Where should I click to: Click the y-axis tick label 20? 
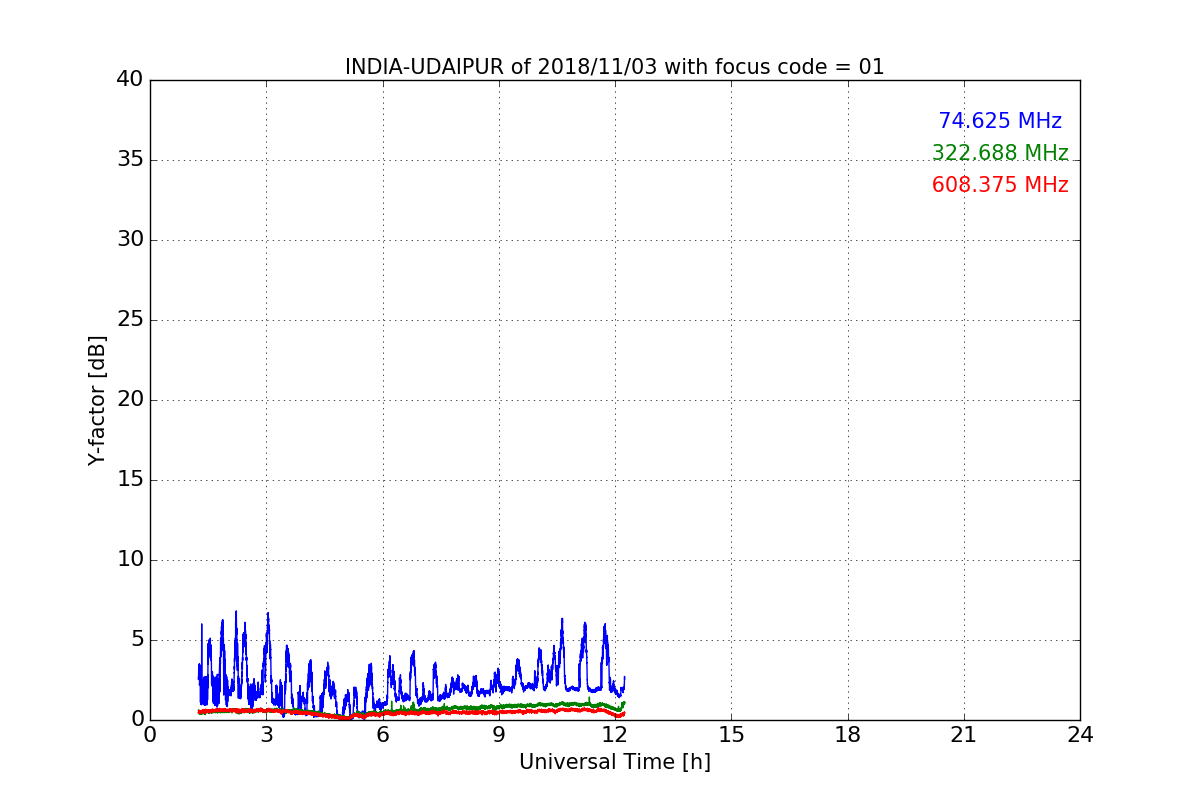(x=130, y=400)
